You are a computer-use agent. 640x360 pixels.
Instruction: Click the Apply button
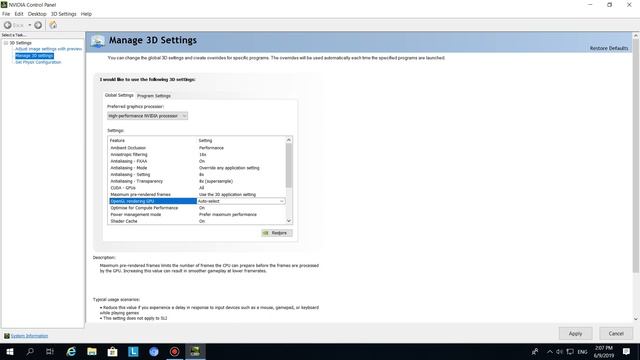coord(576,333)
